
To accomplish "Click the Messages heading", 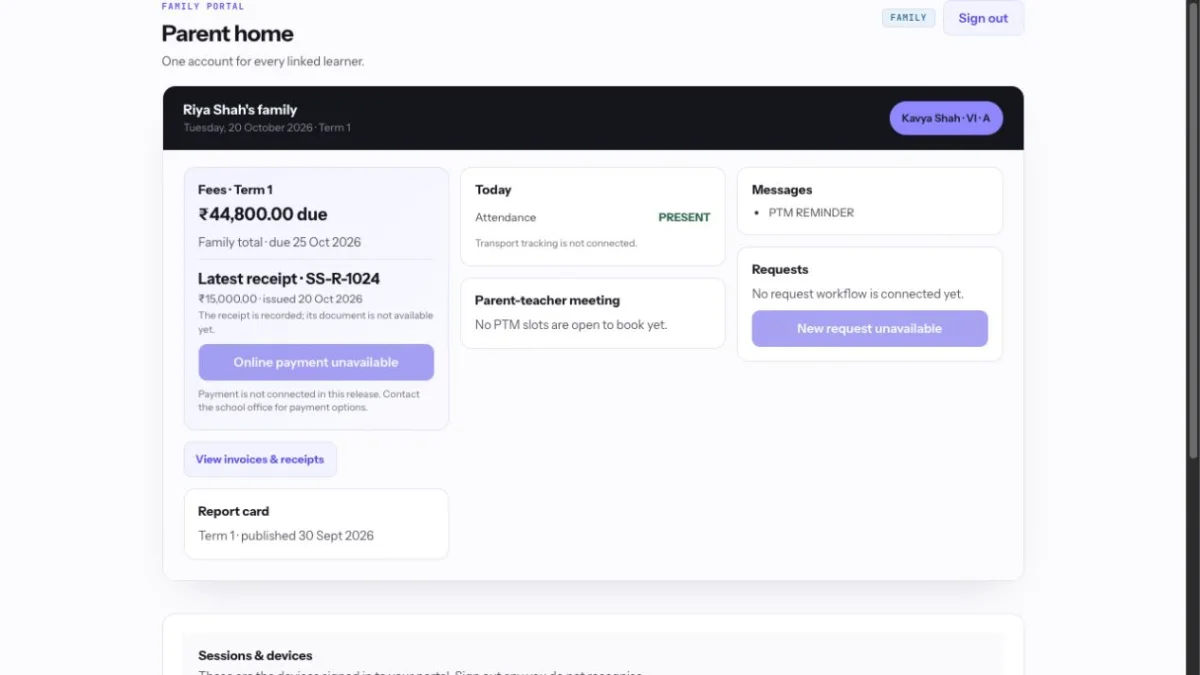I will pos(782,190).
